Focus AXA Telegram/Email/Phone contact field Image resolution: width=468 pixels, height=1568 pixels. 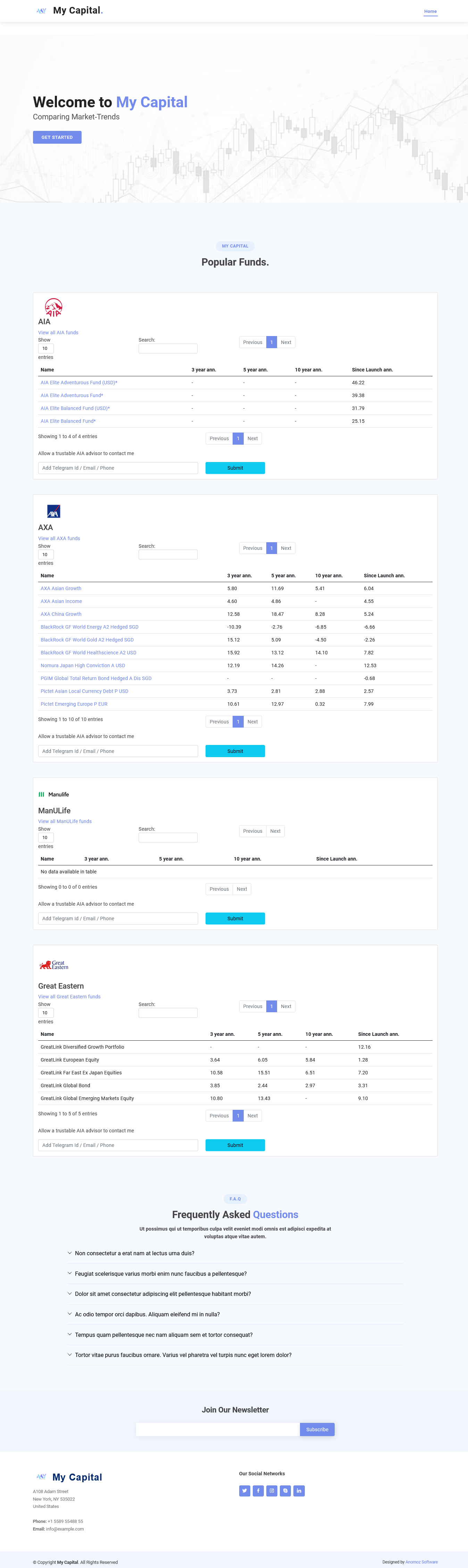coord(118,751)
